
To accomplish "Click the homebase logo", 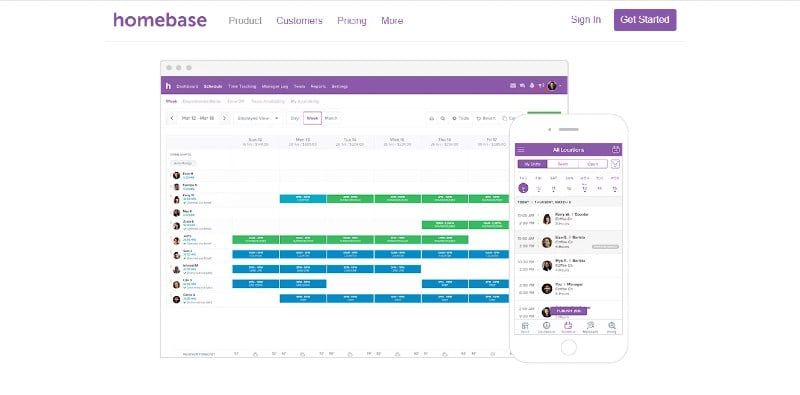I will point(160,20).
